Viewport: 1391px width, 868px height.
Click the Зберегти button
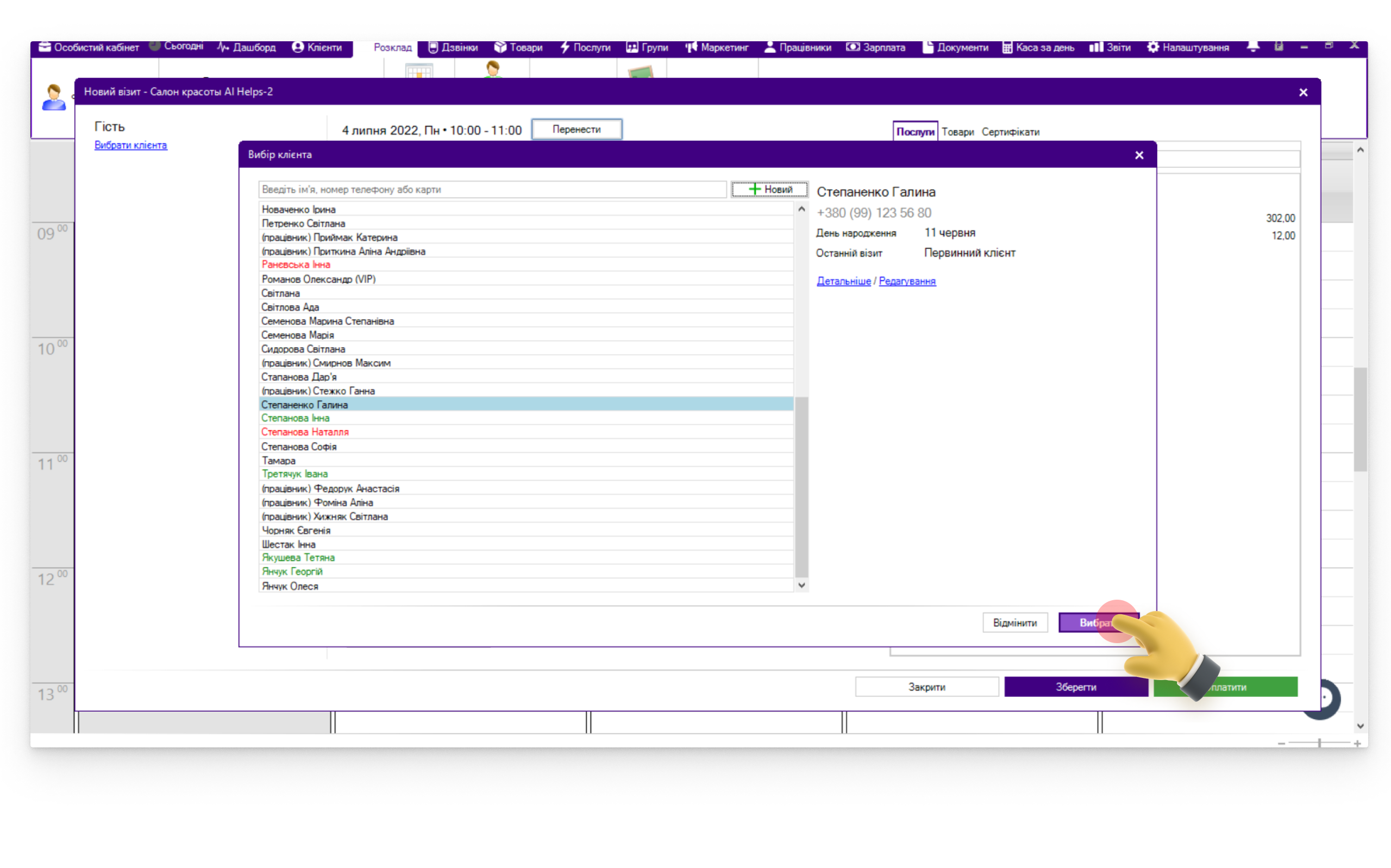[x=1076, y=687]
